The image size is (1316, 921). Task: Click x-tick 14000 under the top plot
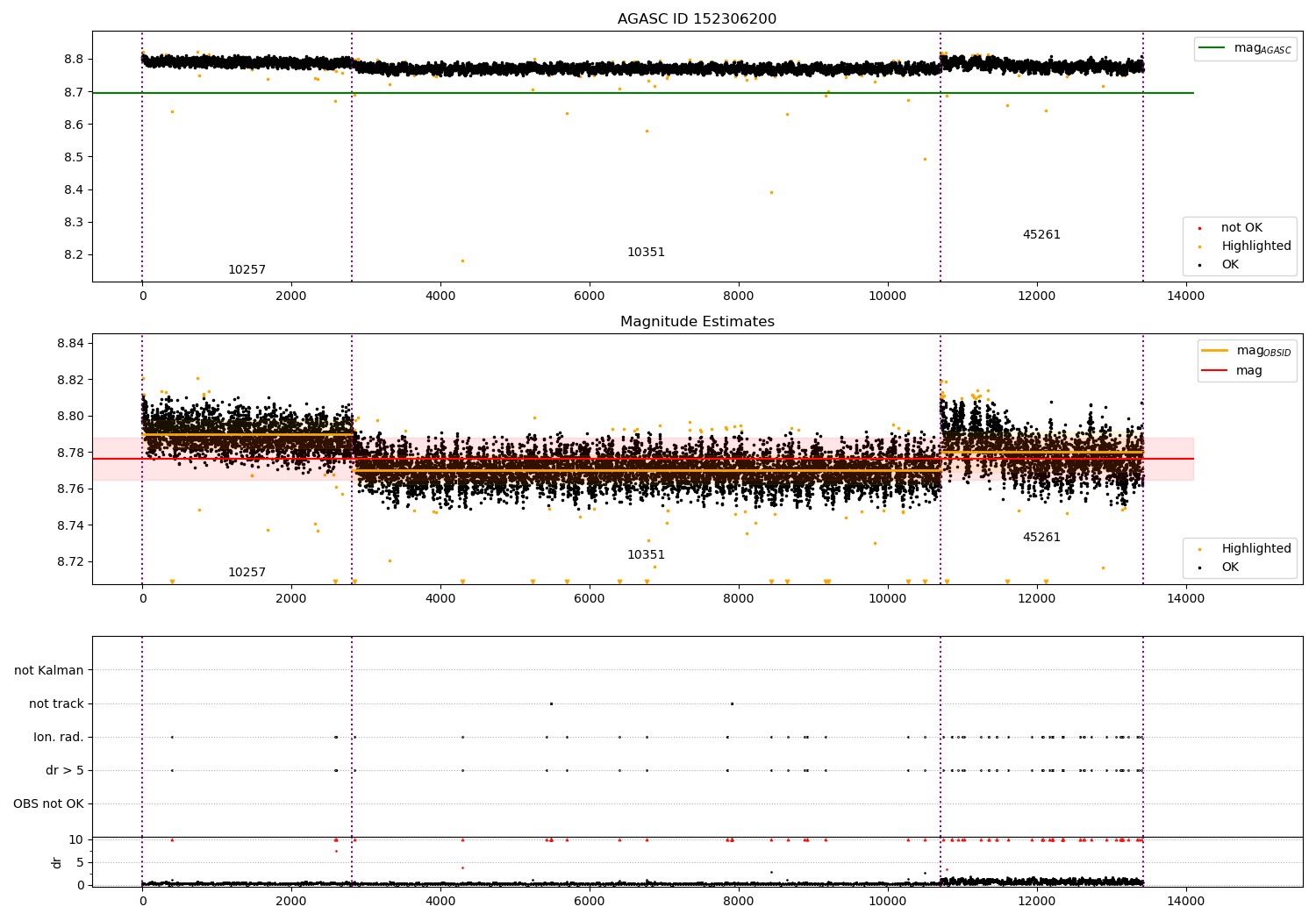pos(1185,296)
